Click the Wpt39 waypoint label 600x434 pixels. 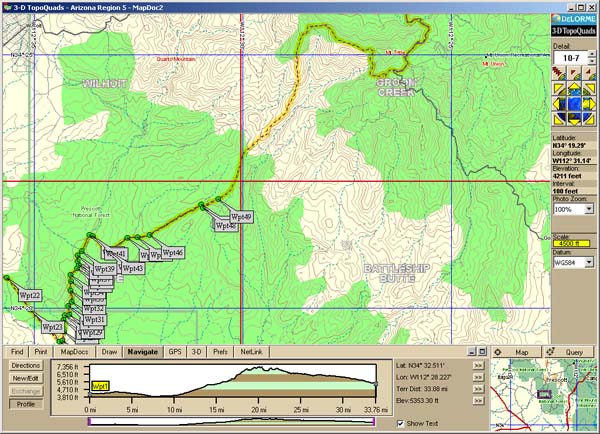(x=104, y=269)
